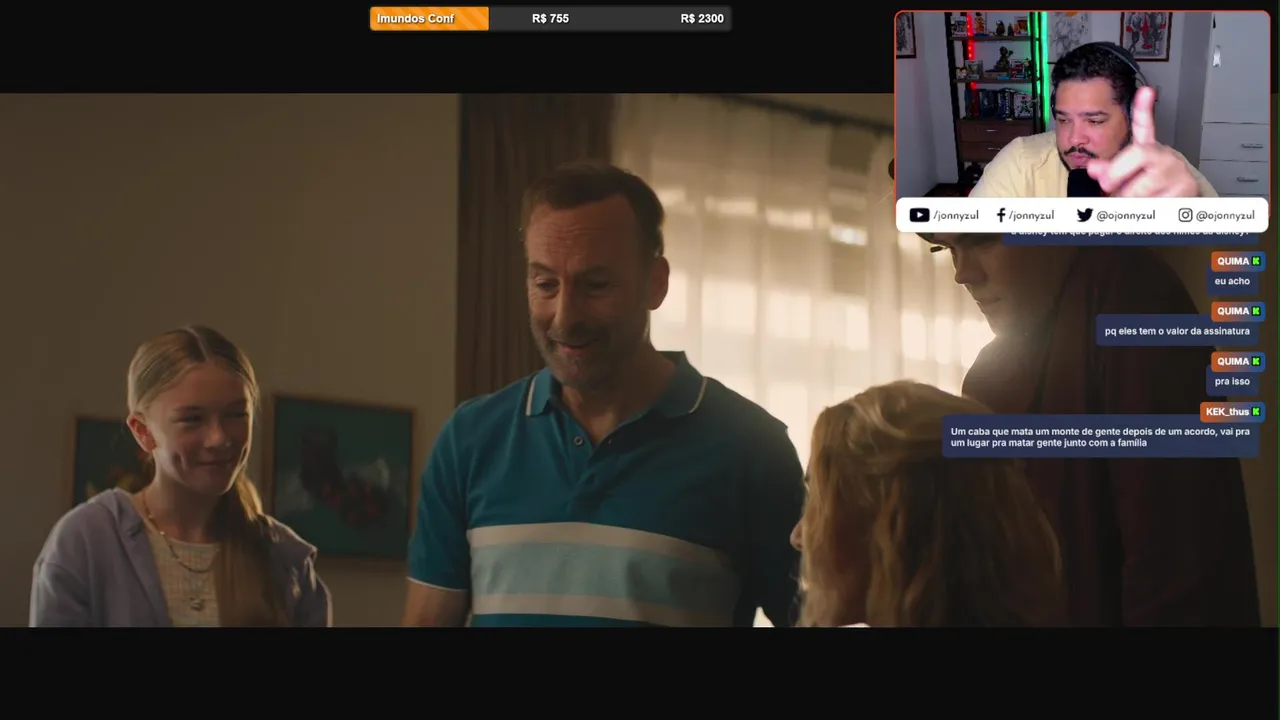Click the Twitter bird icon
The height and width of the screenshot is (720, 1280).
click(1084, 215)
